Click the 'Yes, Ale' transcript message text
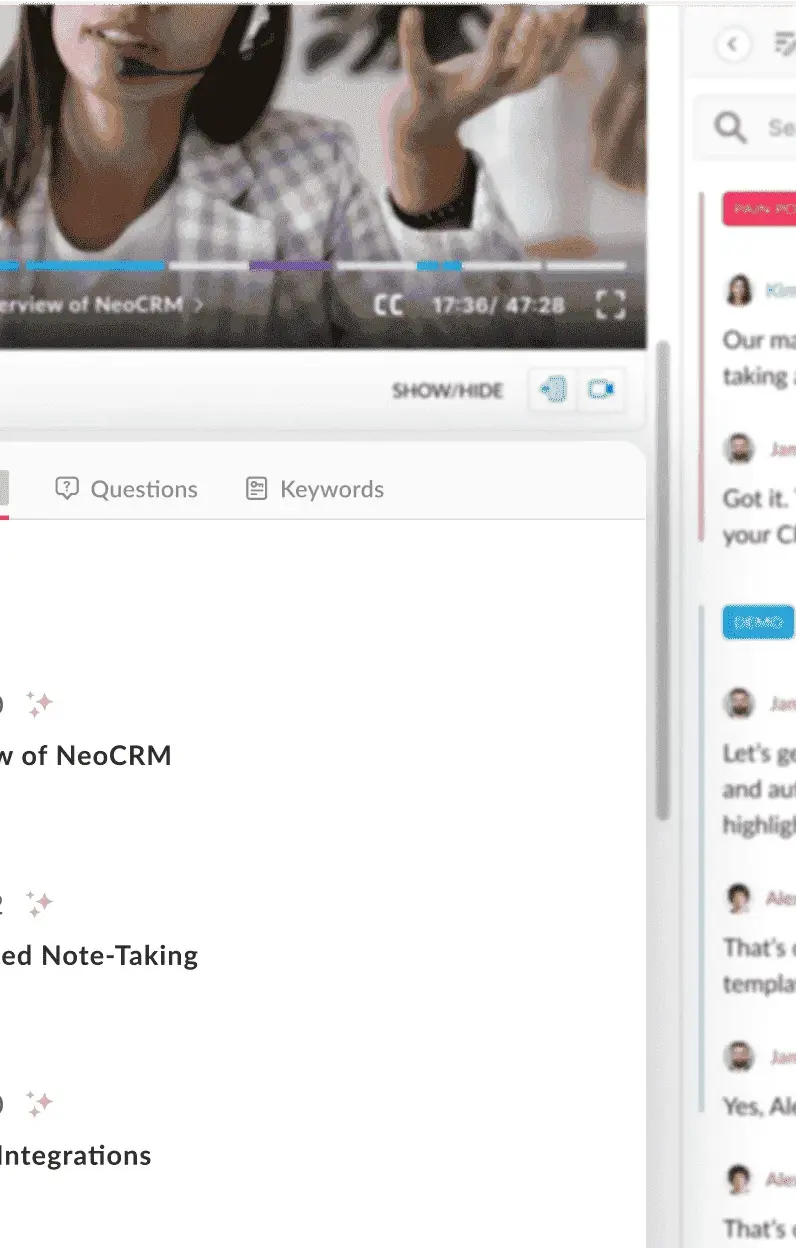Viewport: 796px width, 1248px height. click(759, 1106)
